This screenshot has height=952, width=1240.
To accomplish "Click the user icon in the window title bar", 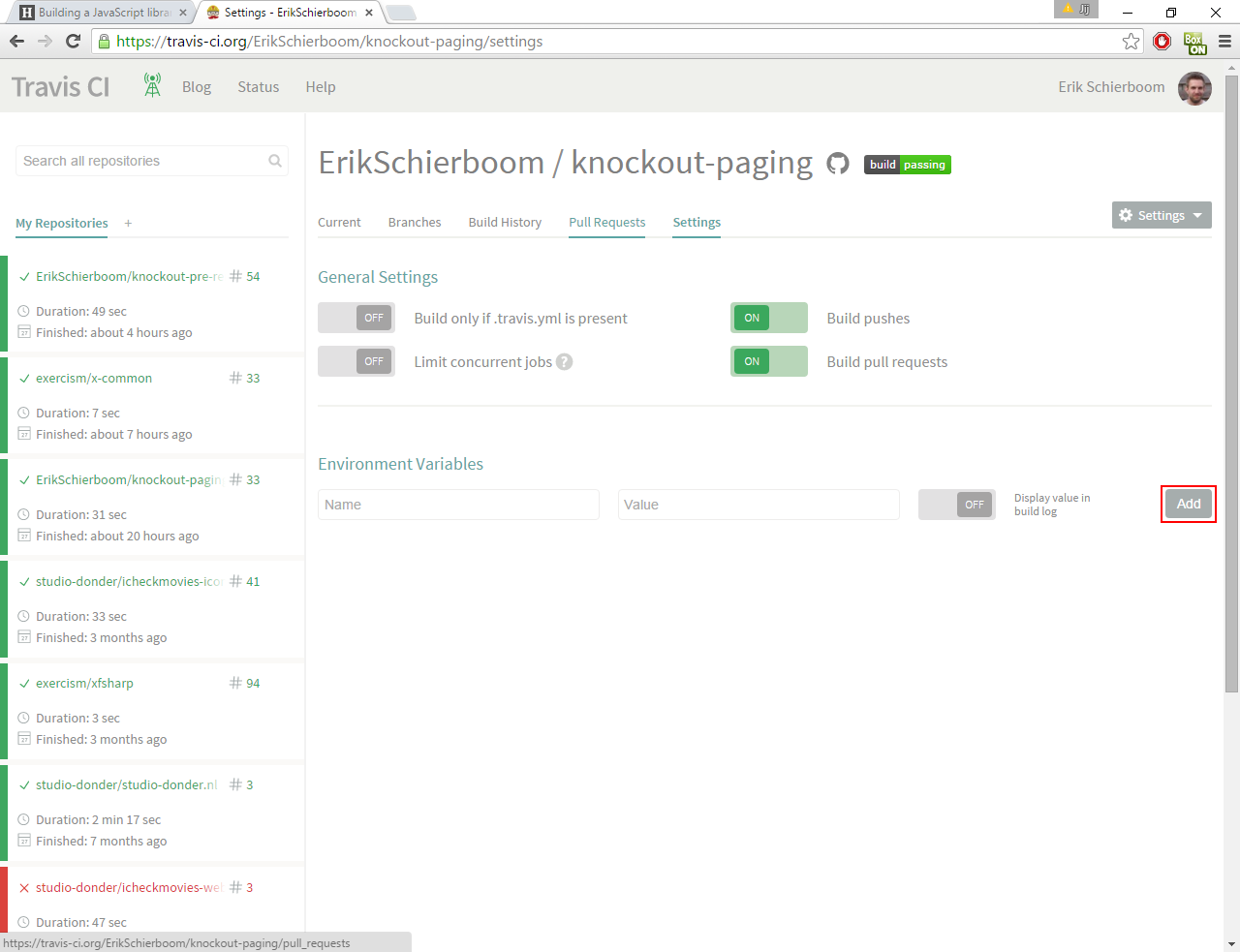I will (1076, 9).
